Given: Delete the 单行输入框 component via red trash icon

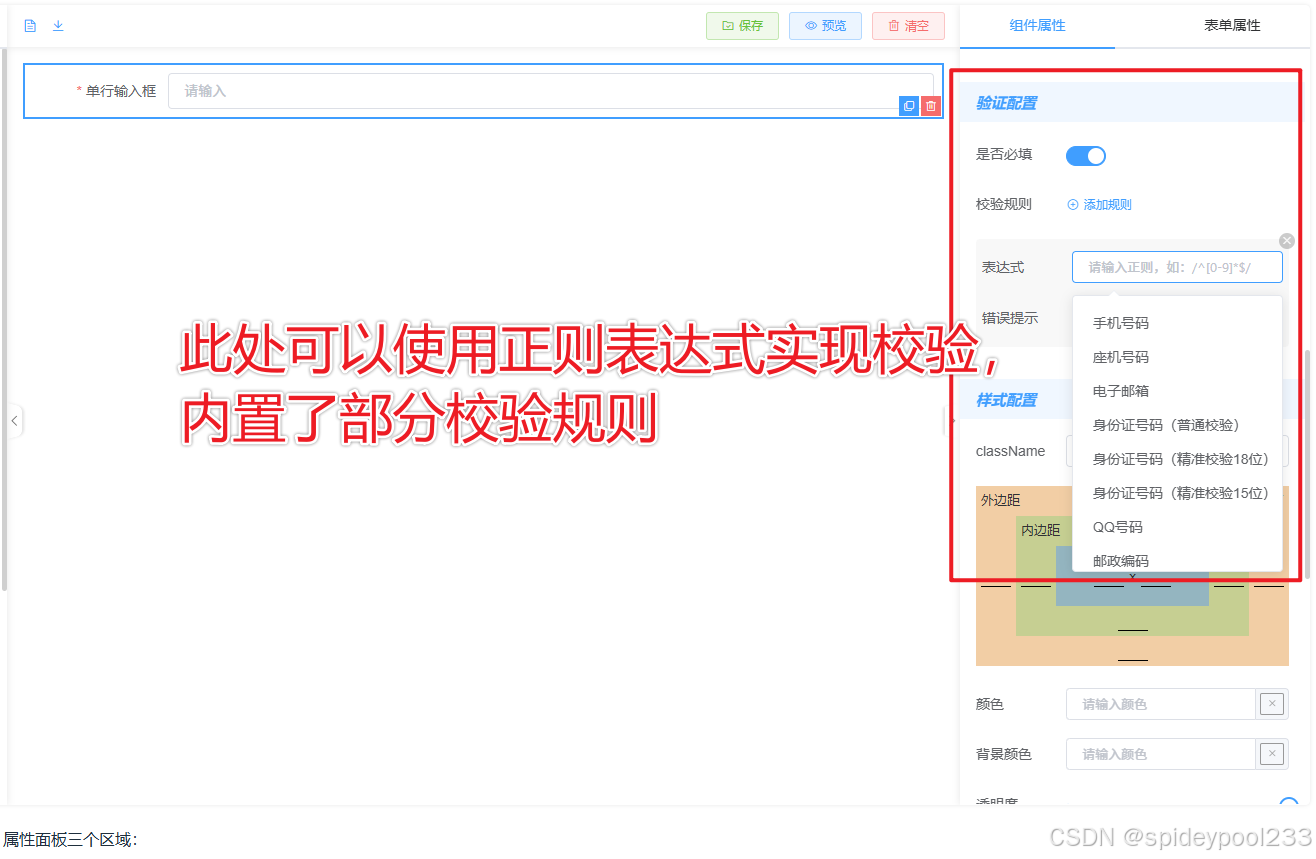Looking at the screenshot, I should 931,106.
